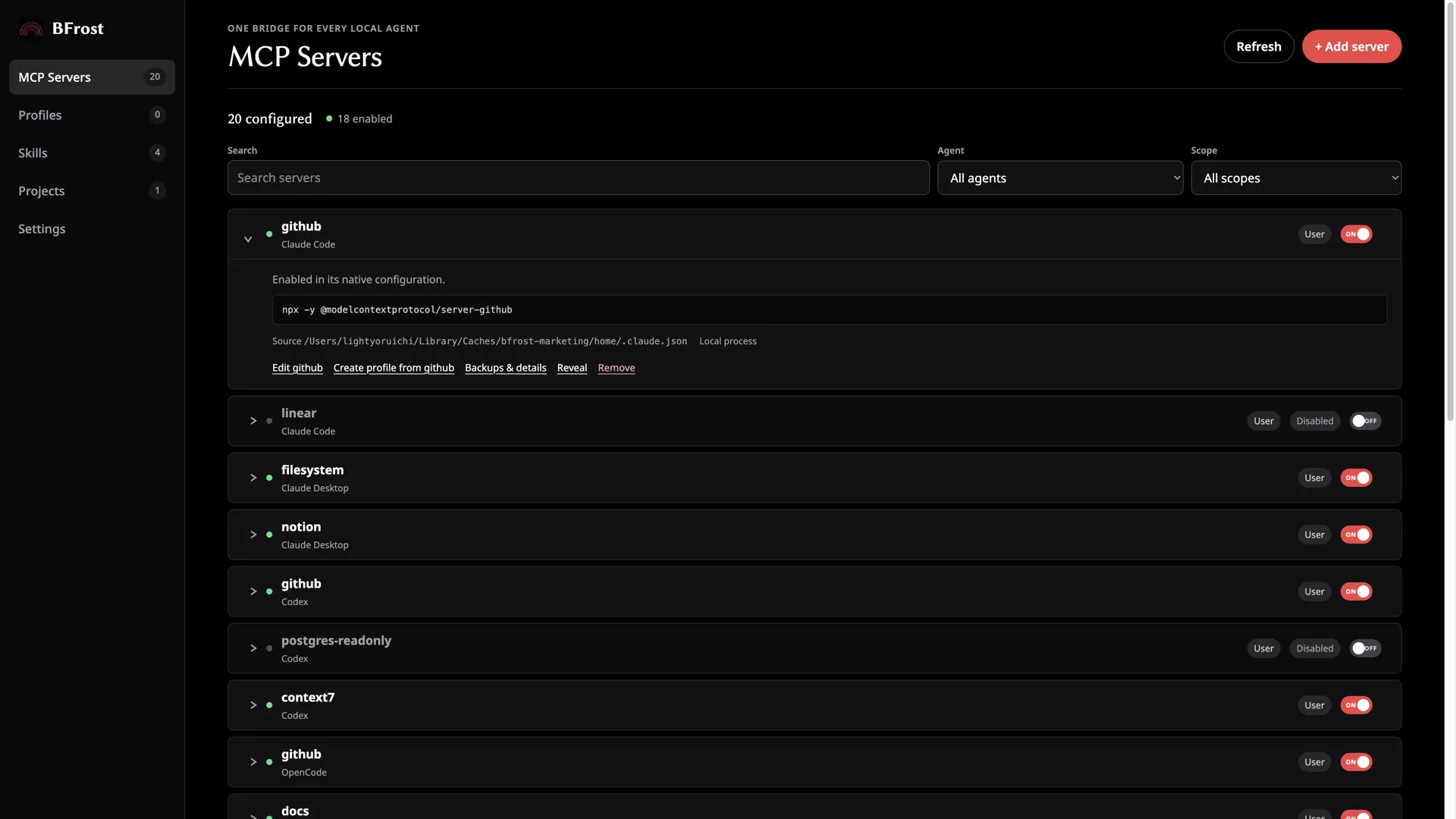This screenshot has height=819, width=1456.
Task: Click the green status dot for context7
Action: click(269, 705)
